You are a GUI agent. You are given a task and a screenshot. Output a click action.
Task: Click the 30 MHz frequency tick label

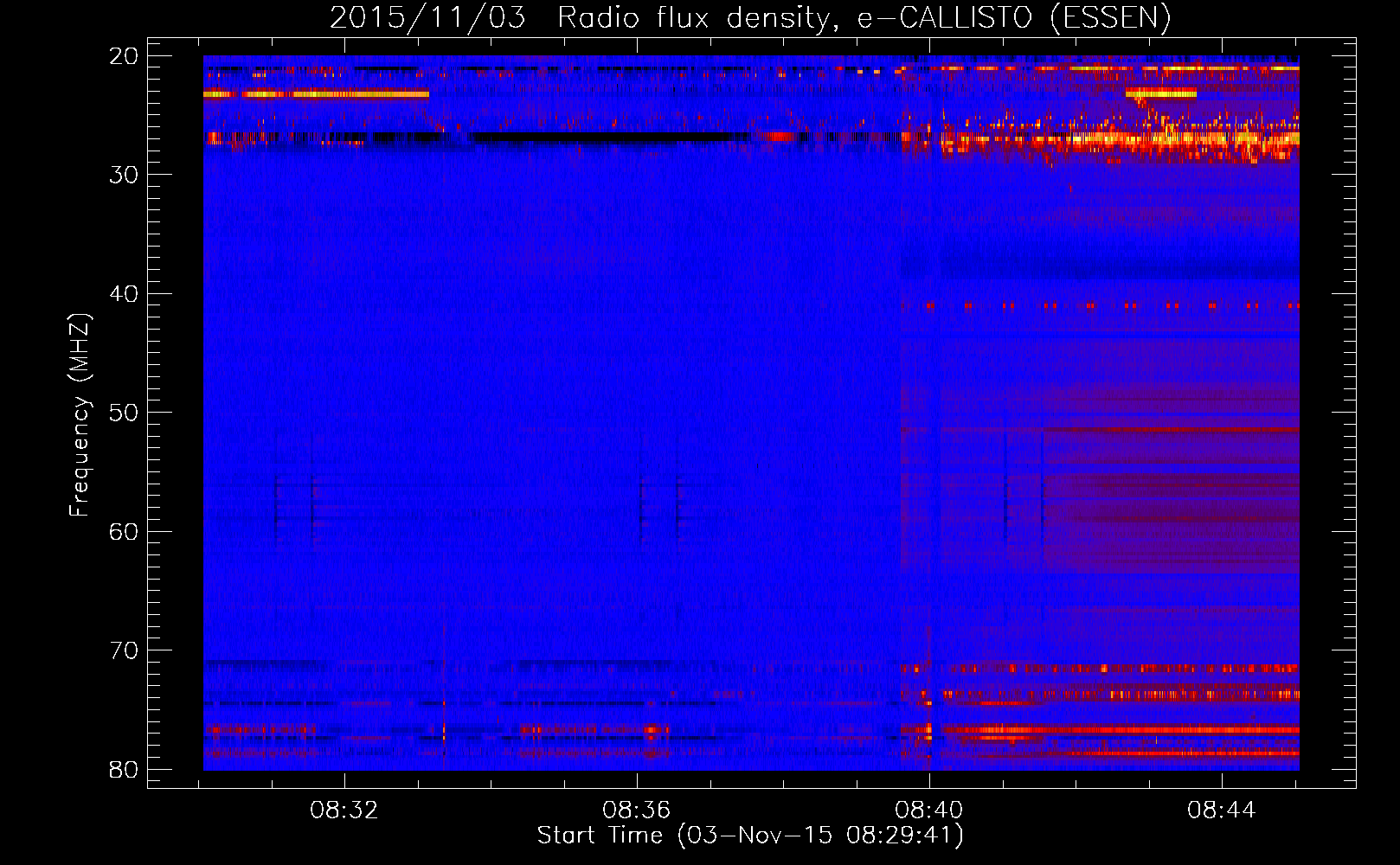click(125, 175)
